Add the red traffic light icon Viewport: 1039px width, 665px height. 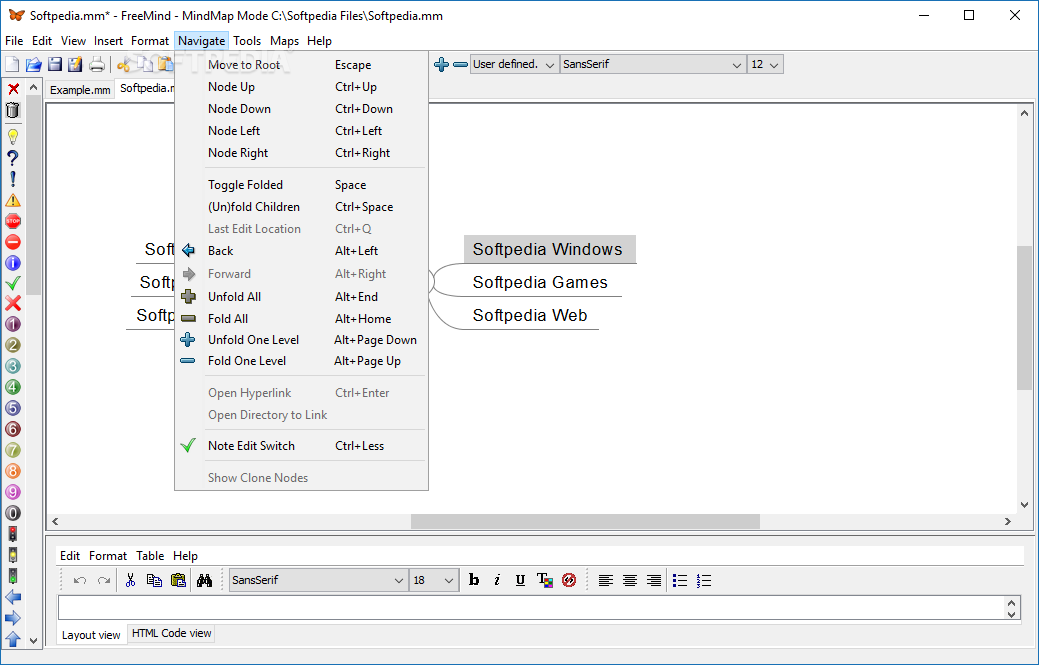tap(13, 534)
